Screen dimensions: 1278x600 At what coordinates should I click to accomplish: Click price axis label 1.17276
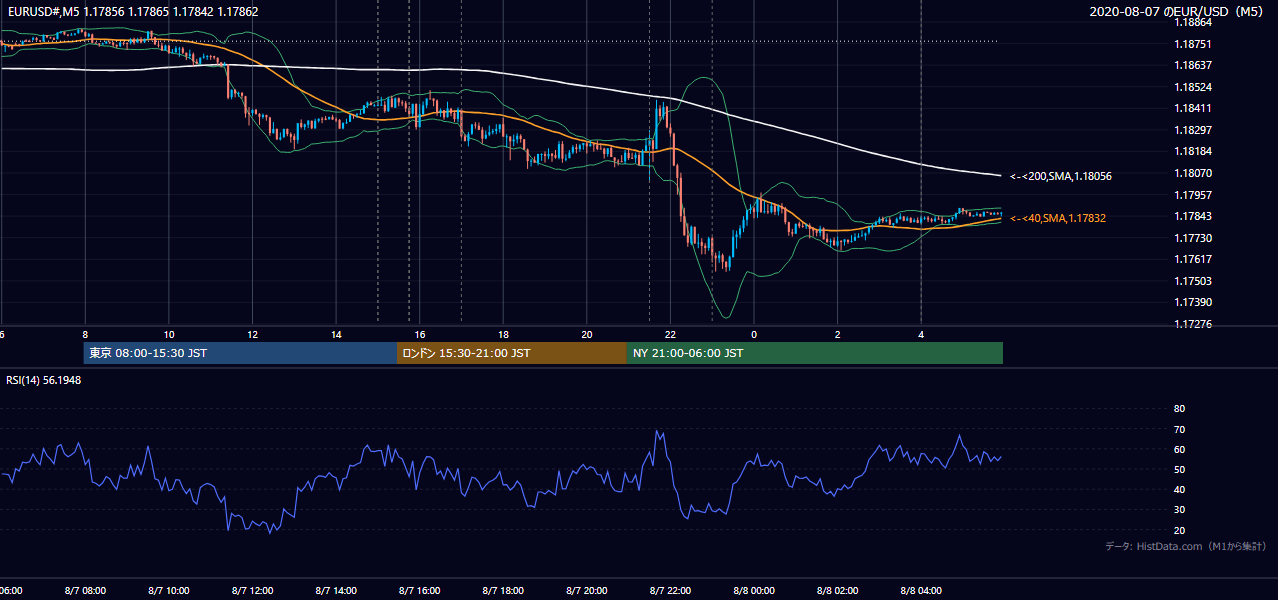point(1195,324)
